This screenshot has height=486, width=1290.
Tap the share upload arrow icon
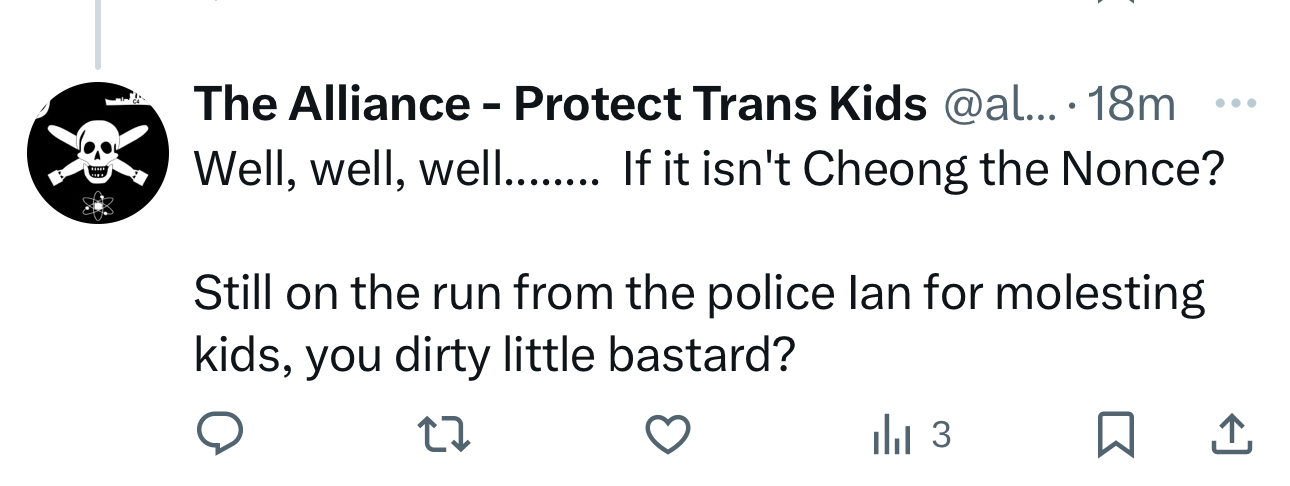(1232, 434)
